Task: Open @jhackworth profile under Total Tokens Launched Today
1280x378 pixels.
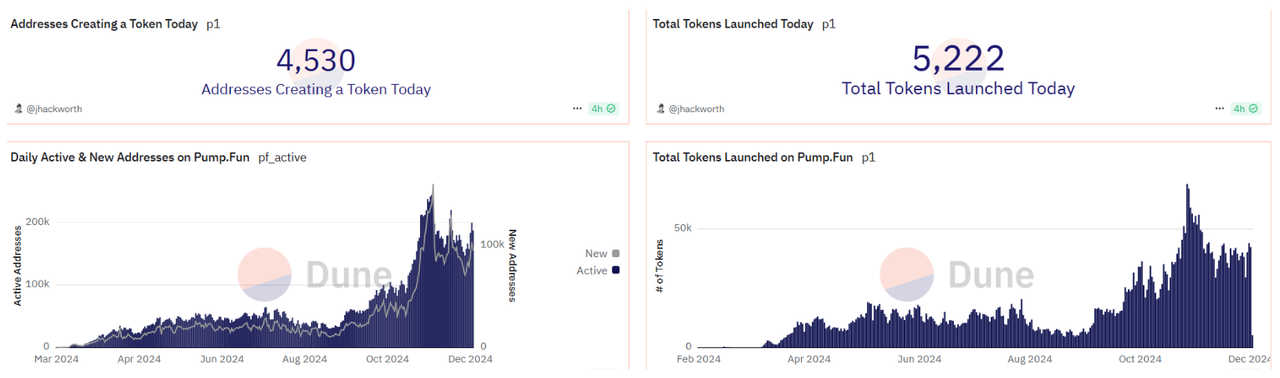Action: point(696,108)
